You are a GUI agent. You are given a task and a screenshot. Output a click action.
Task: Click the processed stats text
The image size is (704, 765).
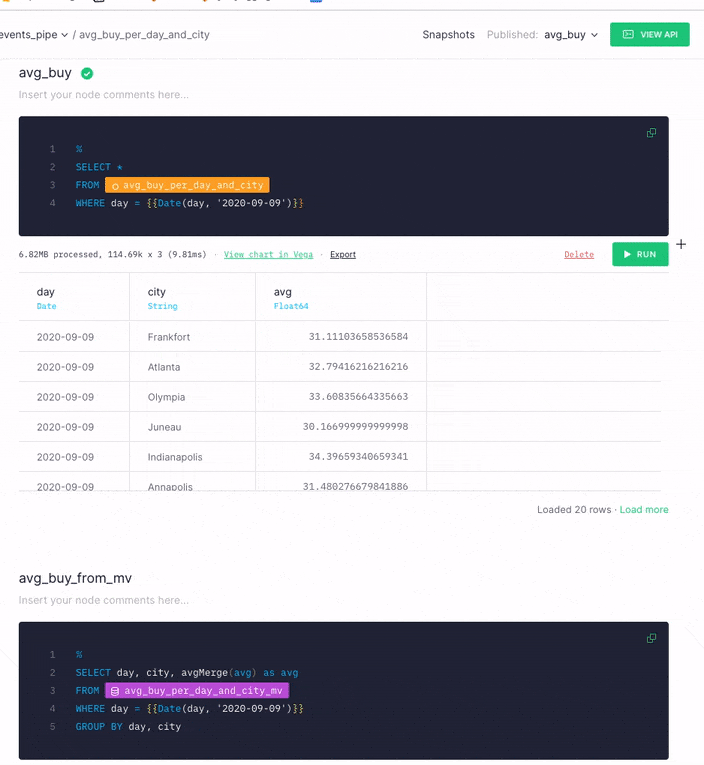[112, 255]
